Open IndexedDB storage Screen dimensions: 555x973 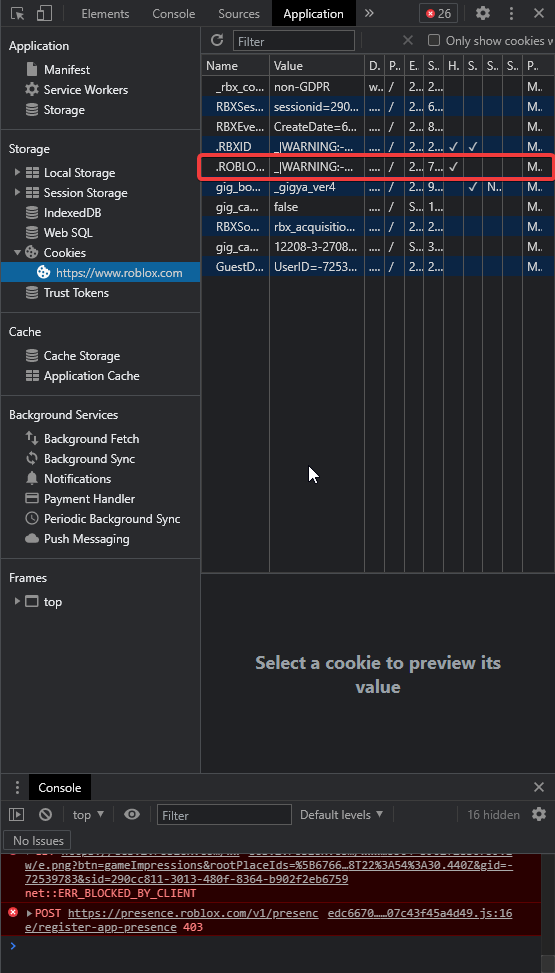pyautogui.click(x=72, y=213)
